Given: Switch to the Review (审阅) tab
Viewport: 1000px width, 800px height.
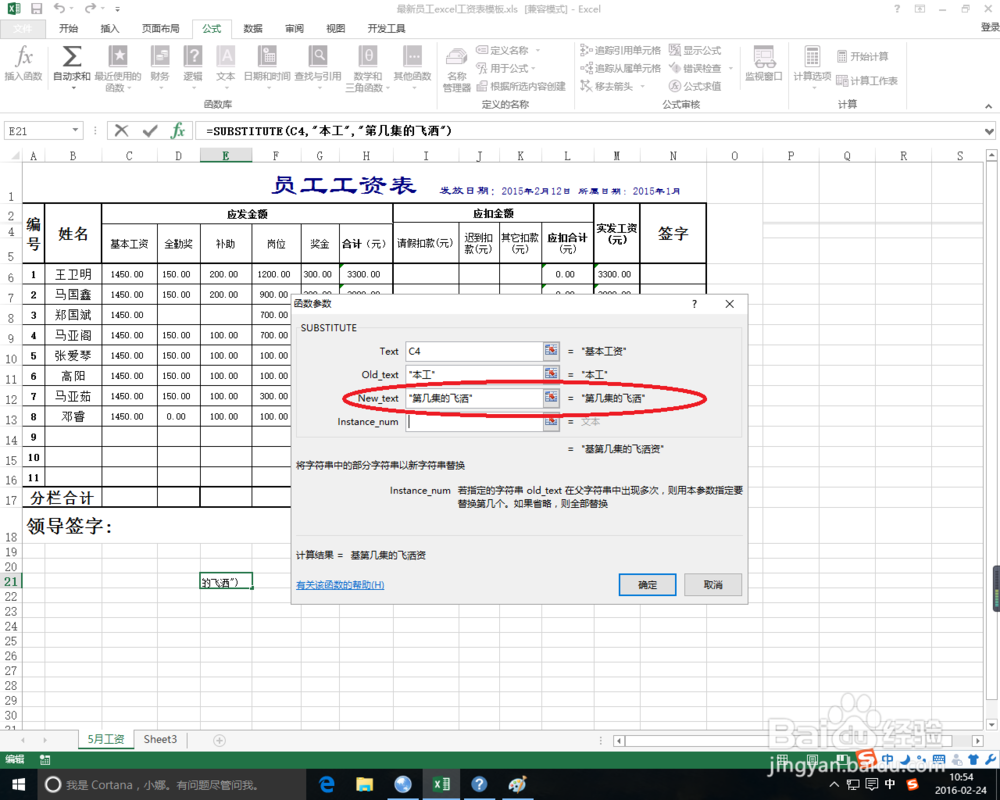Looking at the screenshot, I should tap(295, 29).
